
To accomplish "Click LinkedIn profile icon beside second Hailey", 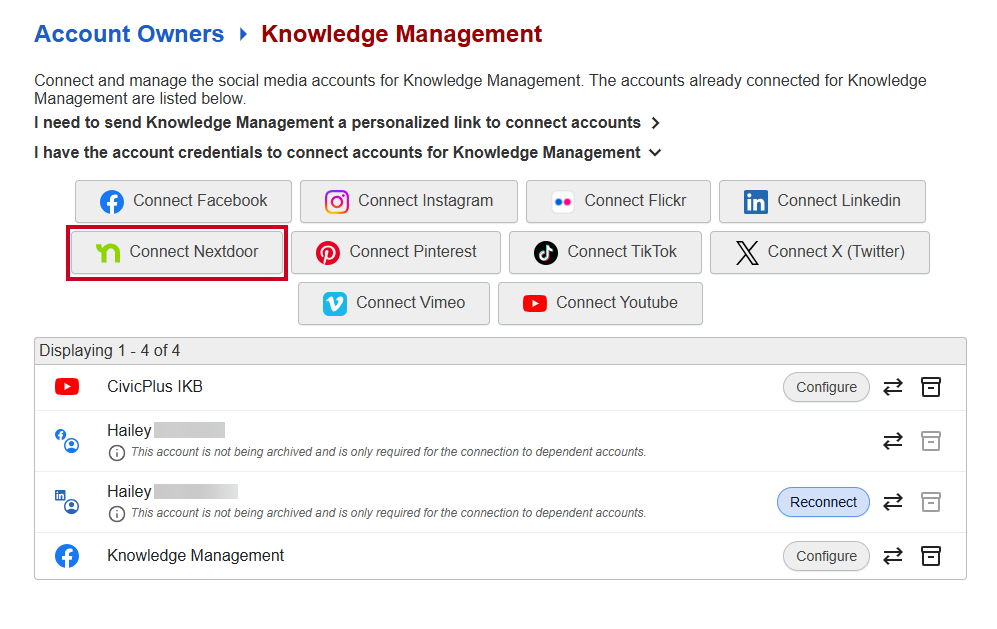I will [x=67, y=501].
